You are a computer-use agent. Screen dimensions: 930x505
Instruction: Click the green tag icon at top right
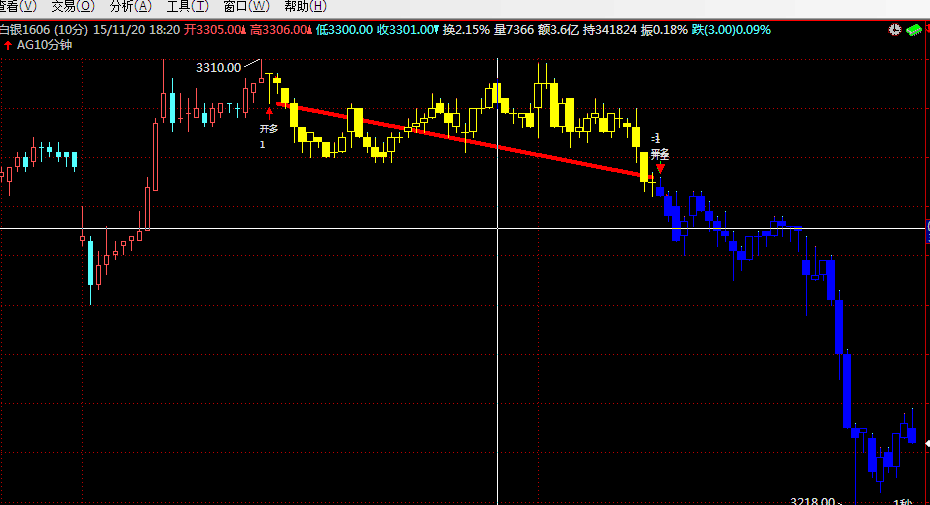click(914, 30)
